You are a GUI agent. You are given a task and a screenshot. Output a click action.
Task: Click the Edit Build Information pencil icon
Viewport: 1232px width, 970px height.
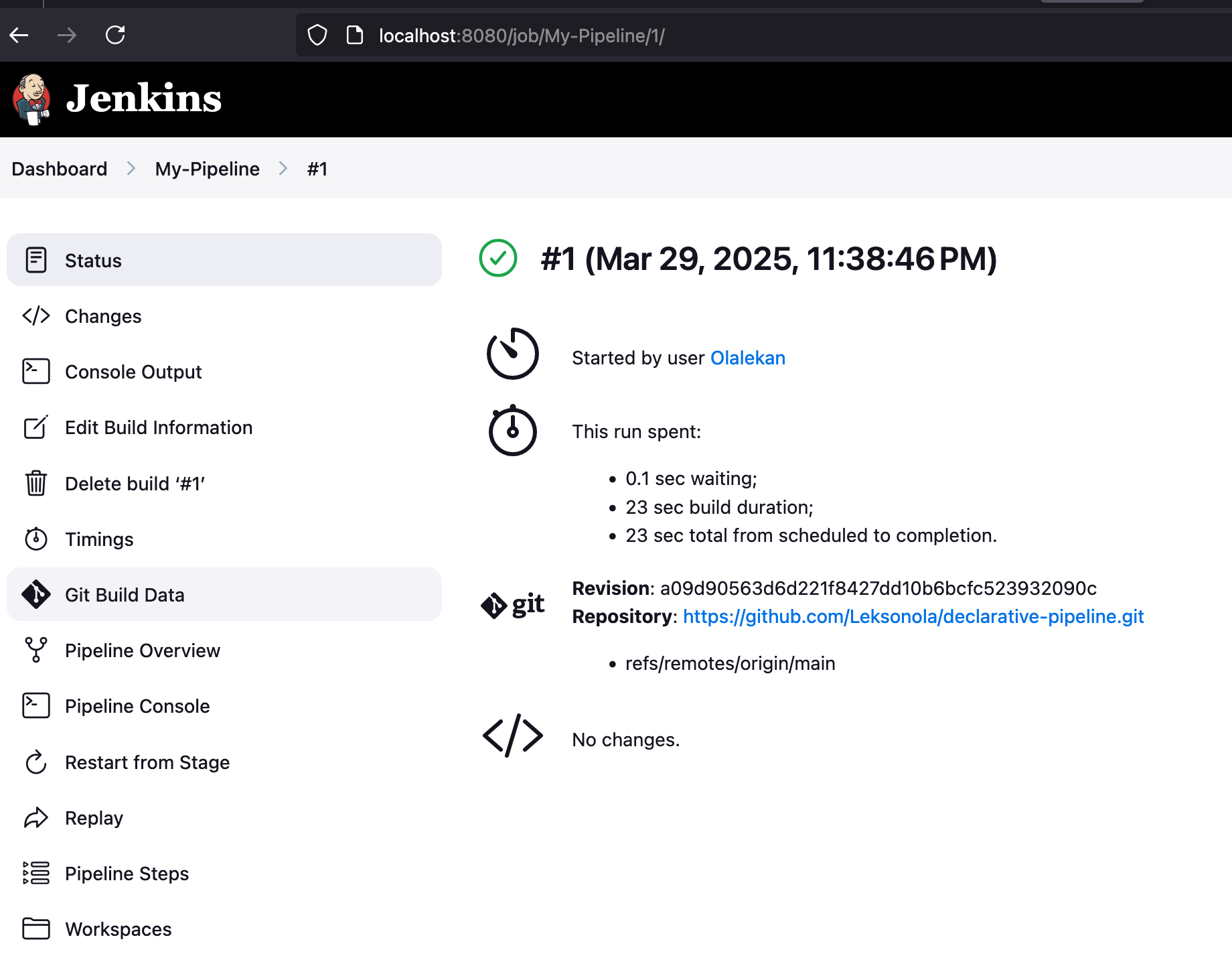tap(36, 427)
